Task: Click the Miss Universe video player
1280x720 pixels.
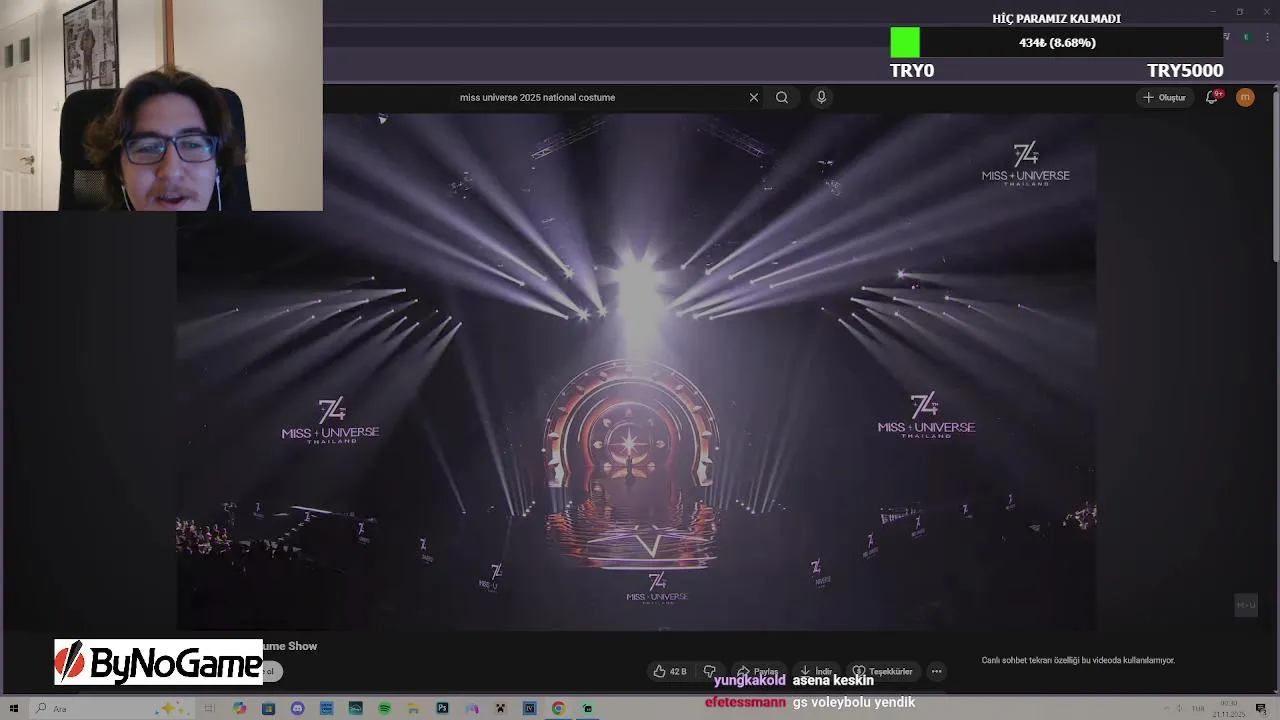Action: [636, 370]
